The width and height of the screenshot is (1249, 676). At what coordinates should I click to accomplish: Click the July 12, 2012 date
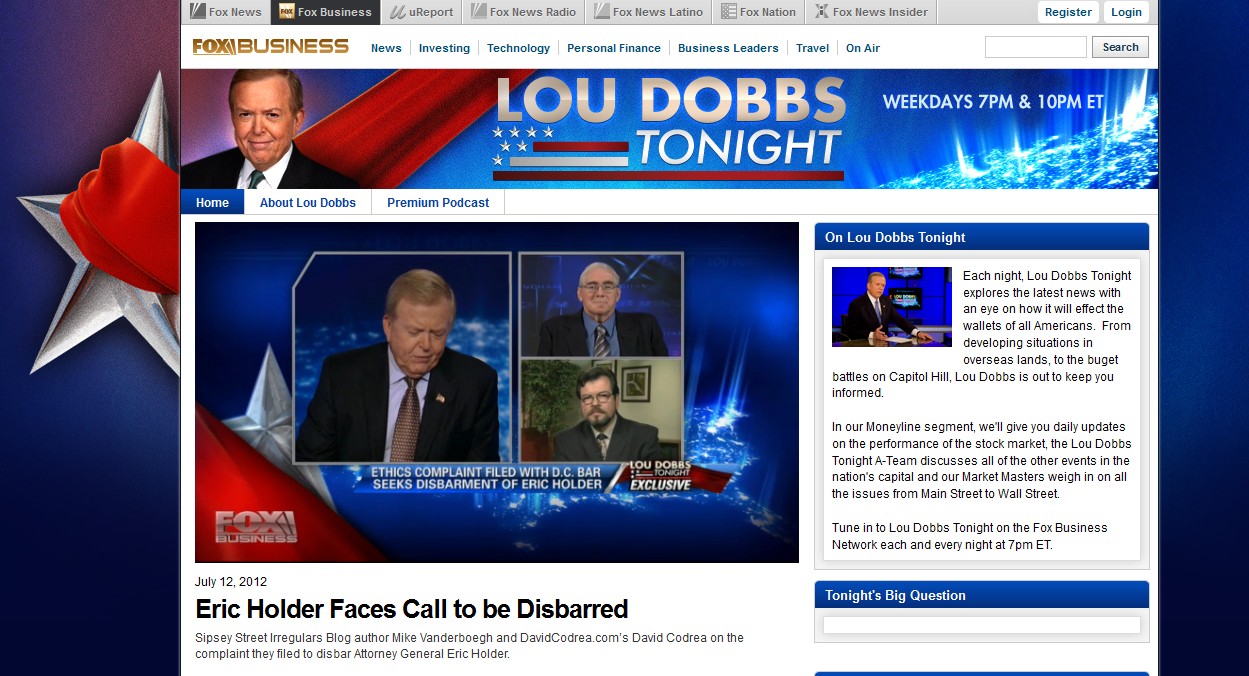point(231,582)
